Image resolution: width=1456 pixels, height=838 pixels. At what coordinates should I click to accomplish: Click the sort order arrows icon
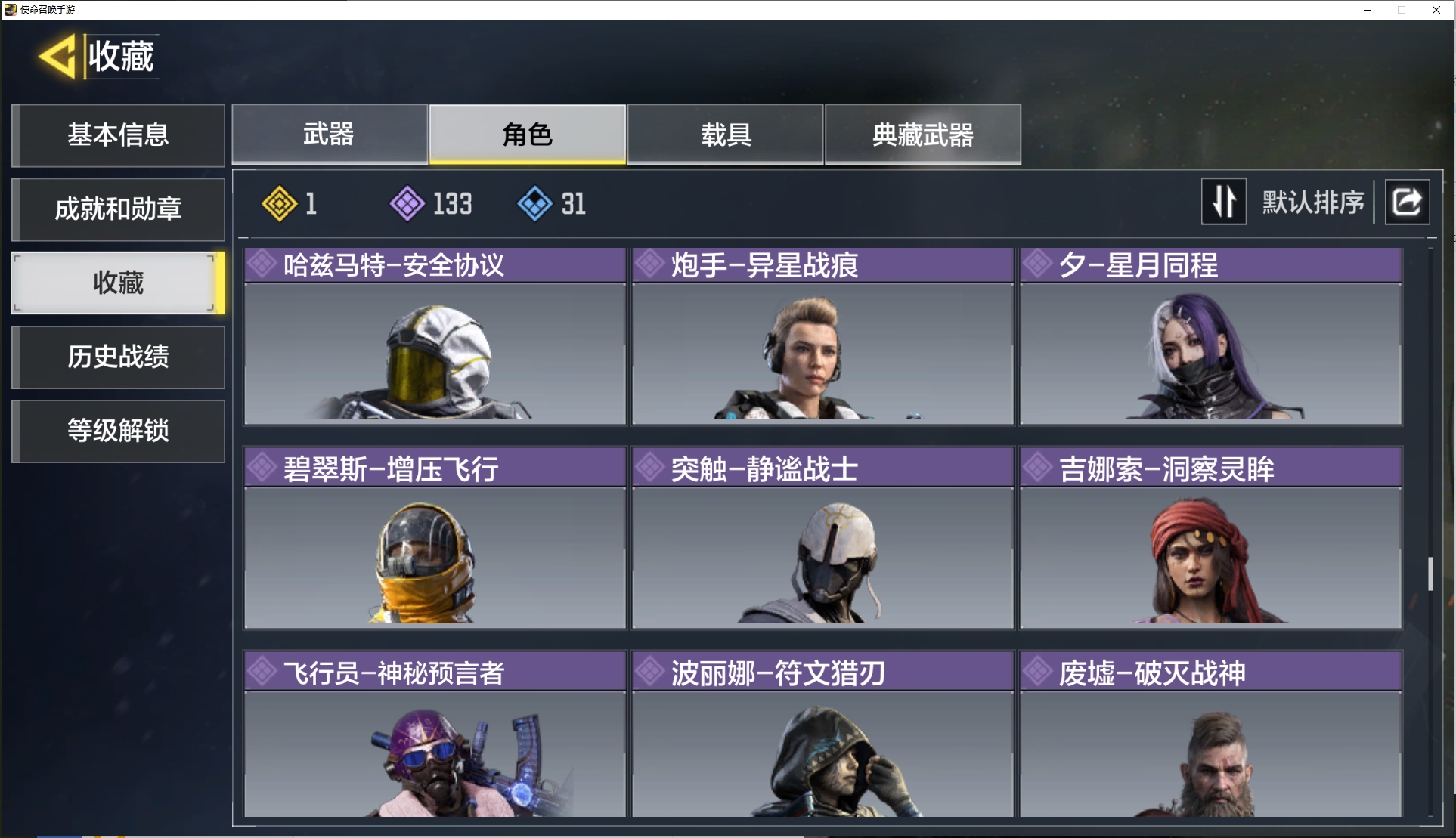click(1224, 202)
